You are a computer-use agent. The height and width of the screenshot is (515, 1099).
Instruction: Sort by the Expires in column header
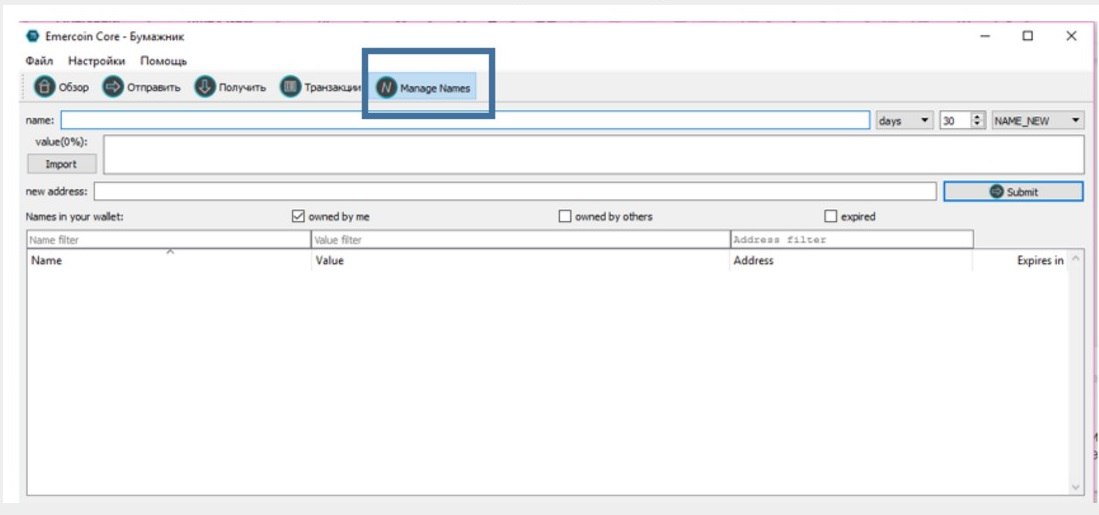pyautogui.click(x=1020, y=261)
